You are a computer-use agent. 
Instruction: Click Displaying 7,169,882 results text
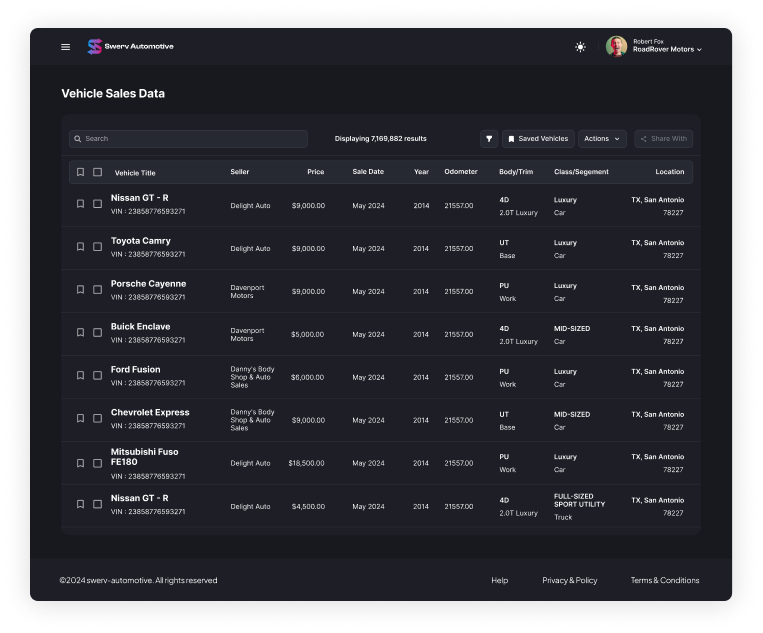click(x=381, y=139)
